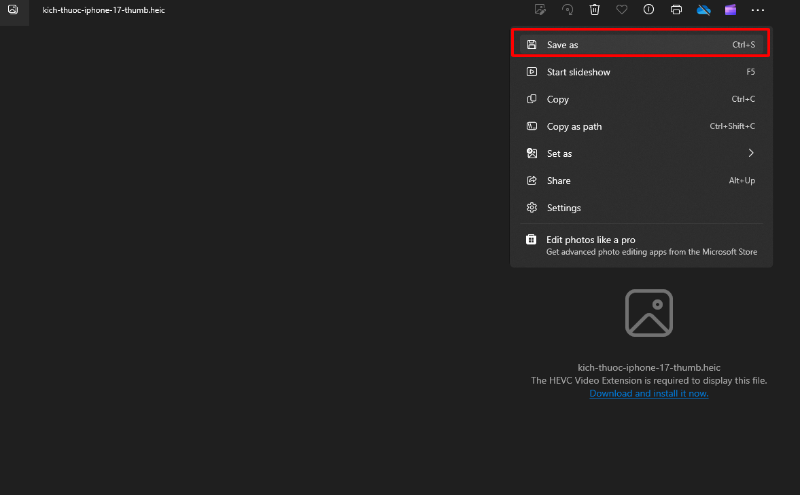Click the Copy pages icon
The image size is (800, 495).
(532, 98)
